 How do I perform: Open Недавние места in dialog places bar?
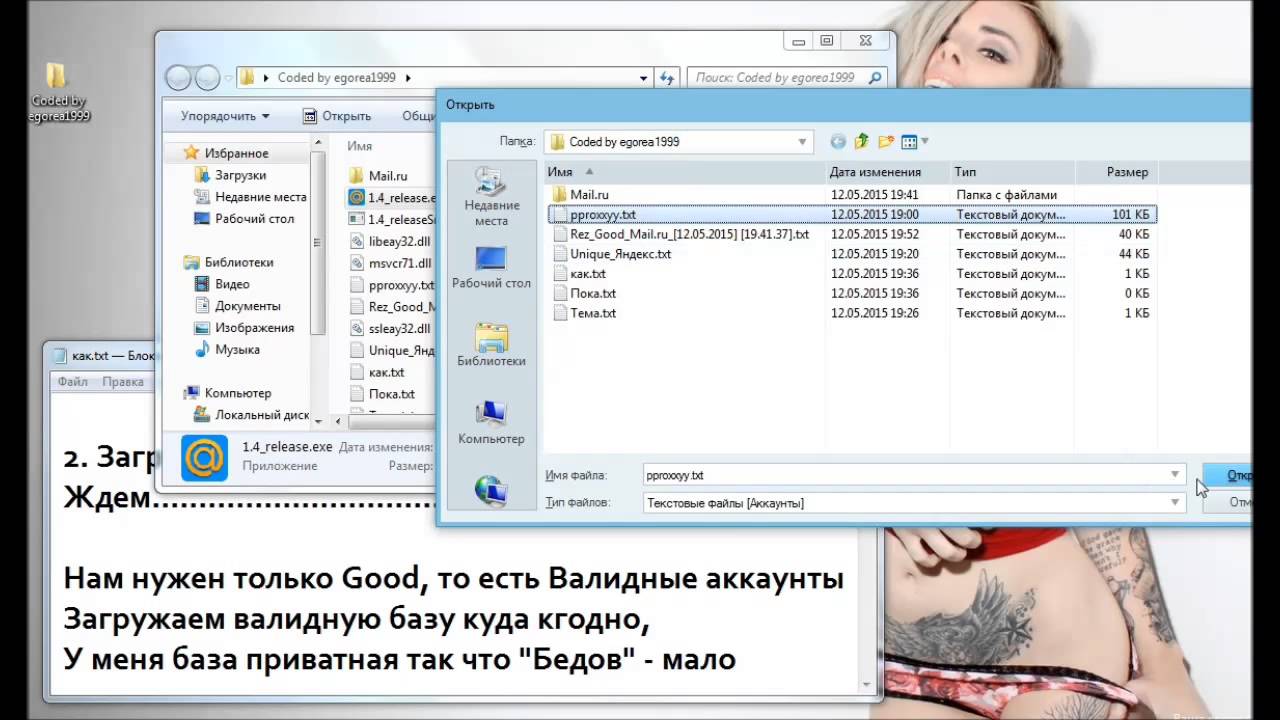click(x=491, y=198)
